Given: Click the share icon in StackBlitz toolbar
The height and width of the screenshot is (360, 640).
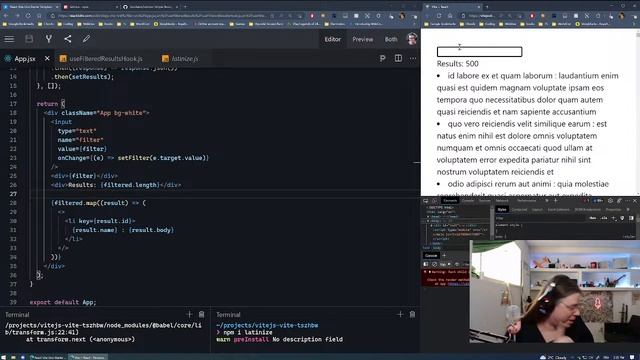Looking at the screenshot, I should pos(68,39).
